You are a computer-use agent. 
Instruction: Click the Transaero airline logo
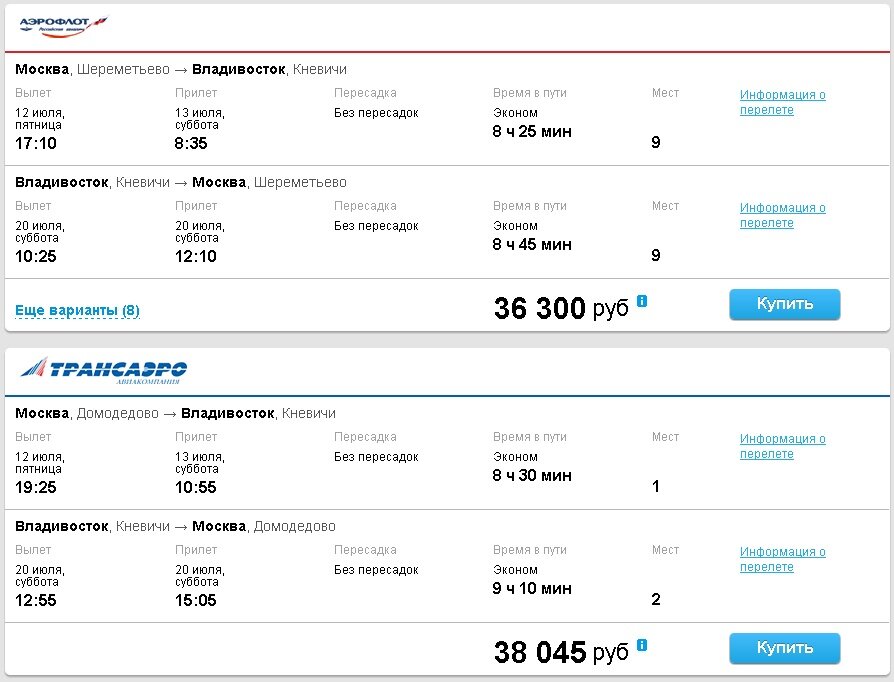pyautogui.click(x=104, y=369)
